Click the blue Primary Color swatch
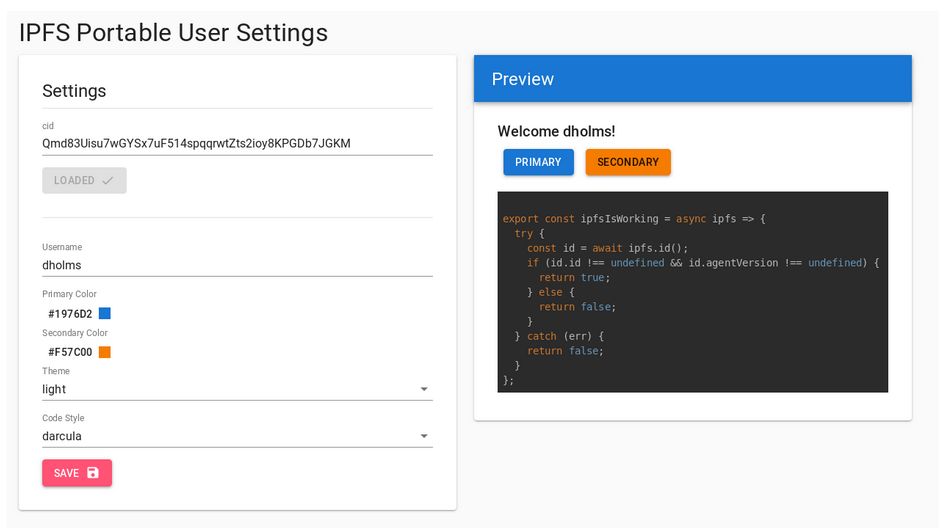The width and height of the screenshot is (951, 528). pyautogui.click(x=105, y=313)
